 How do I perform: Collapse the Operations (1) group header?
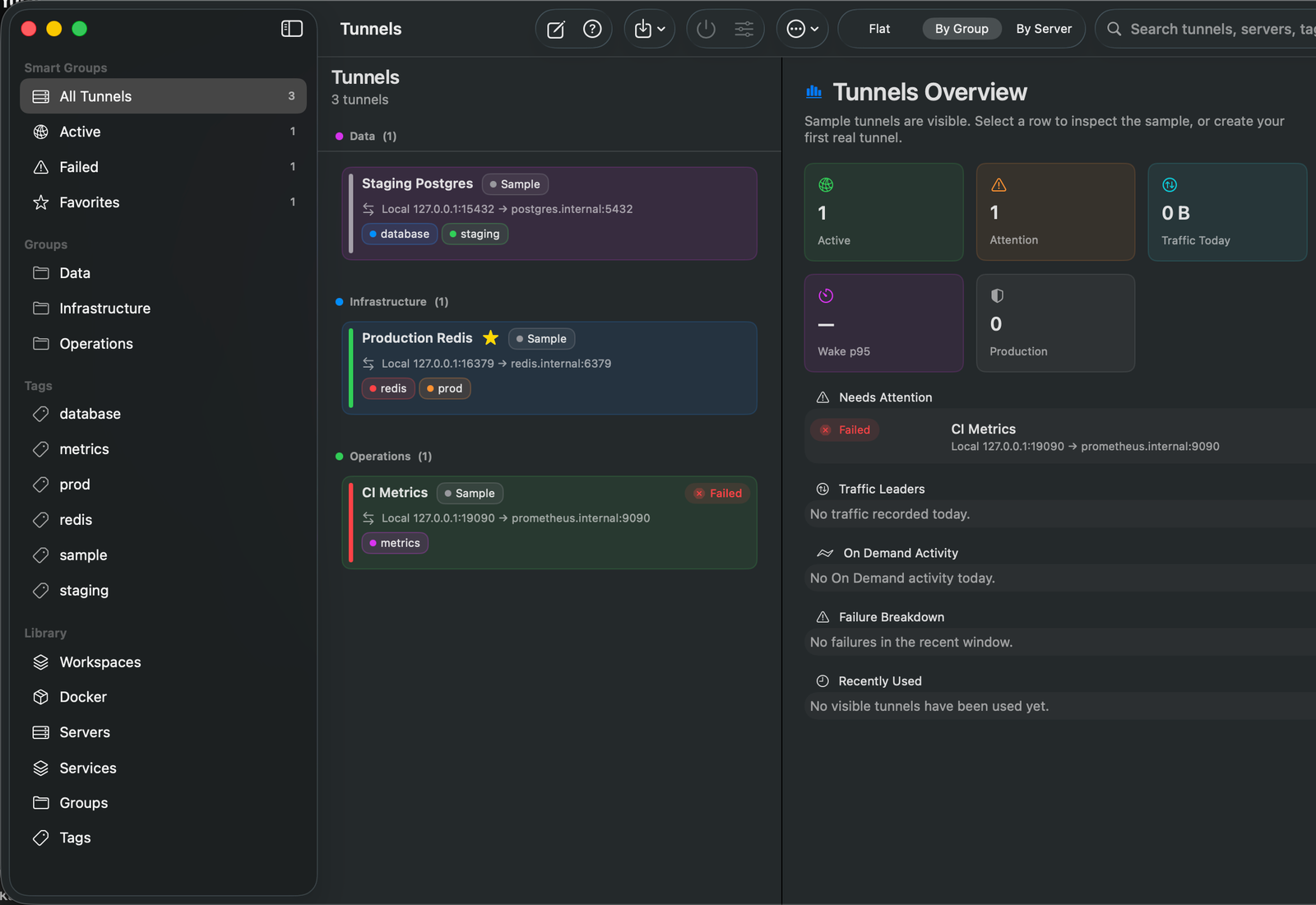[384, 457]
